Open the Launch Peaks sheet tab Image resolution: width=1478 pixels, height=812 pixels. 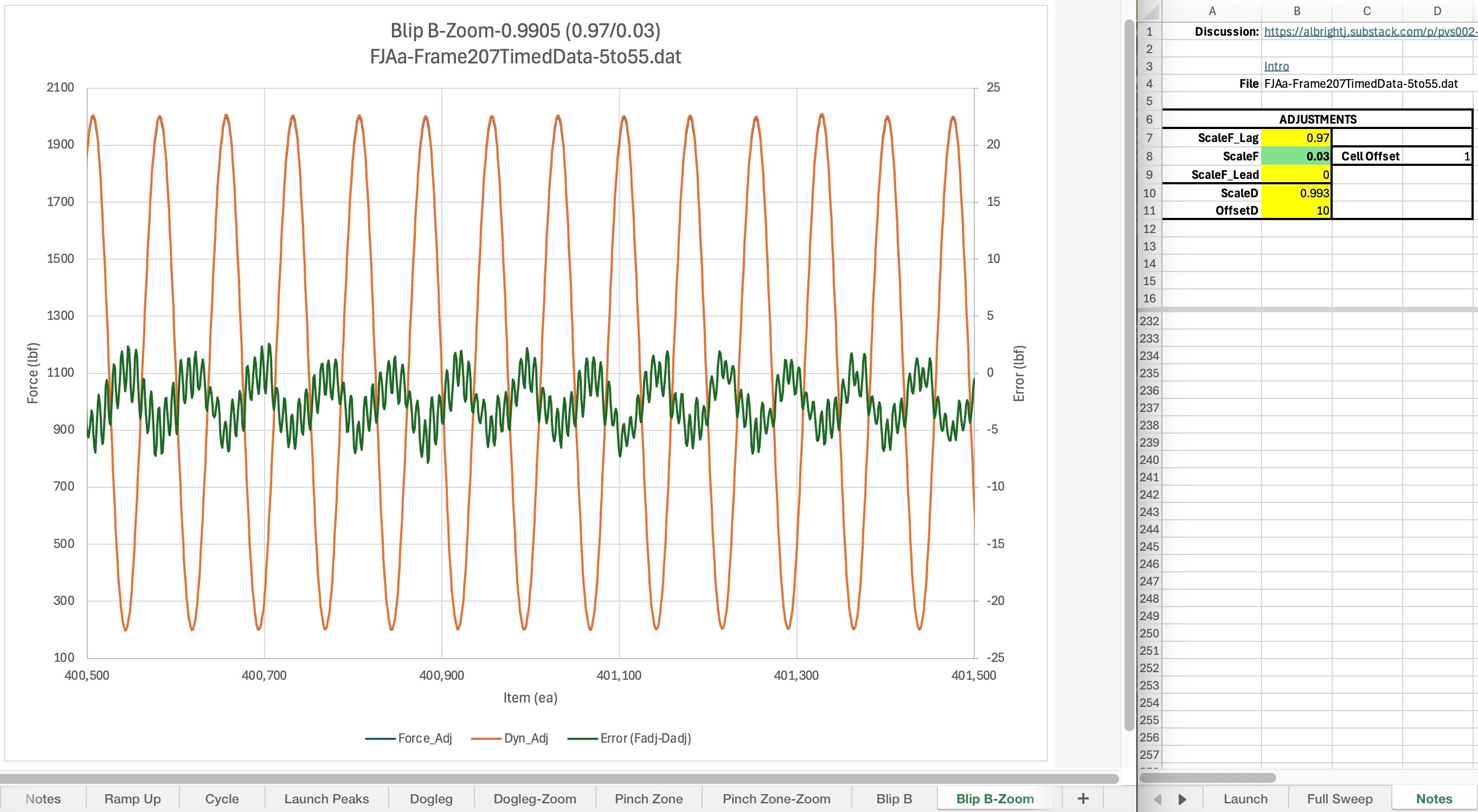point(326,798)
